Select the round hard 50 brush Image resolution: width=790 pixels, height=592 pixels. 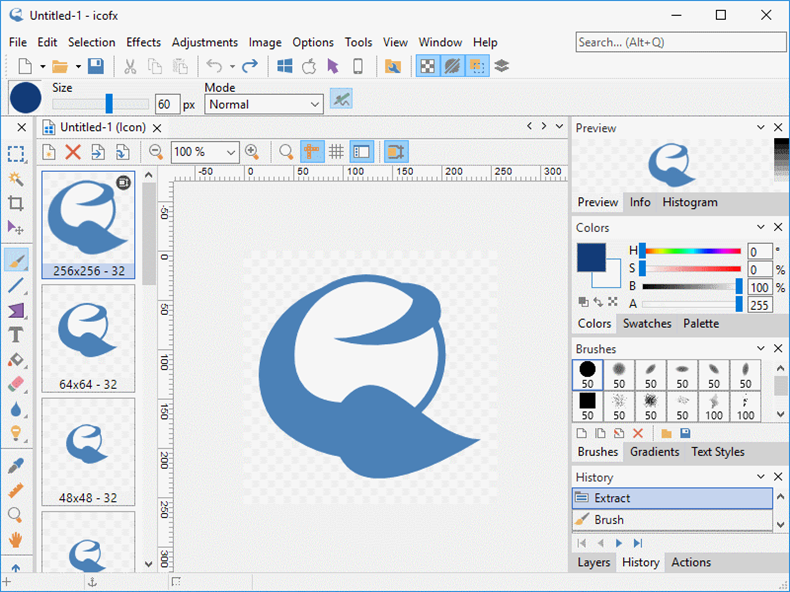tap(587, 375)
